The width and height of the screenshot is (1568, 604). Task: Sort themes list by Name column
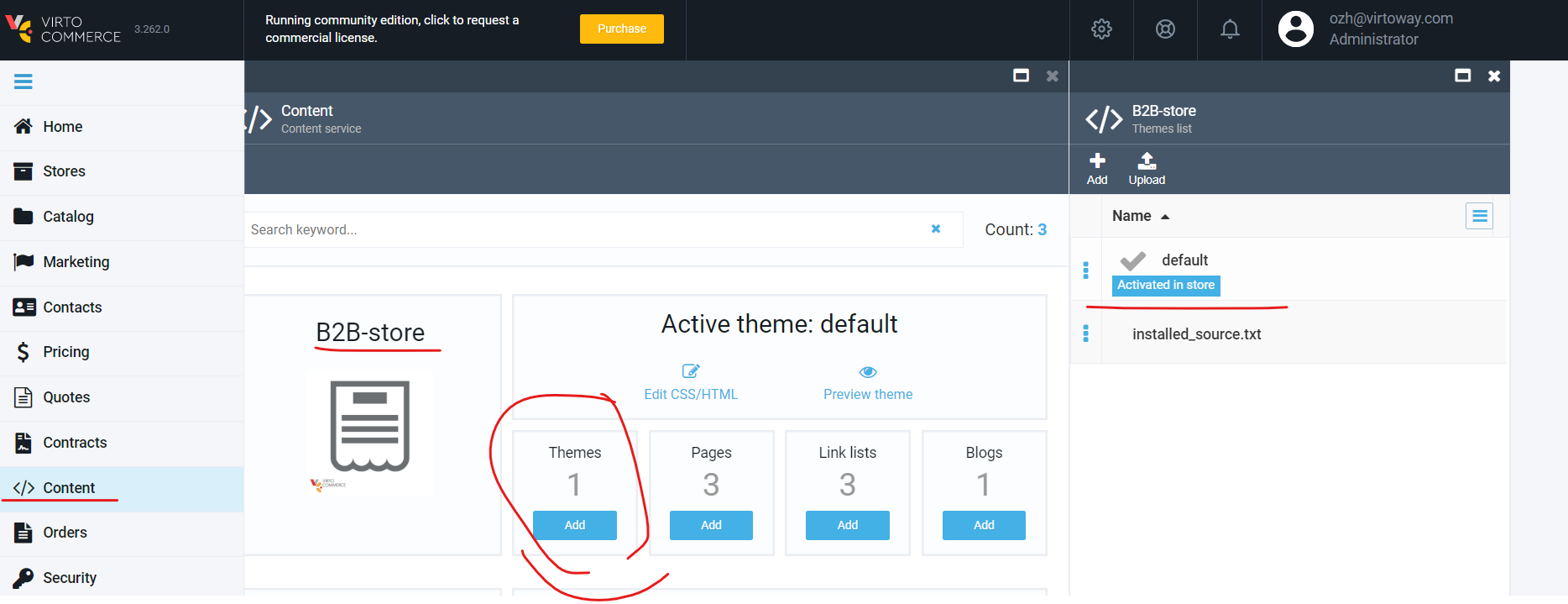[x=1132, y=217]
